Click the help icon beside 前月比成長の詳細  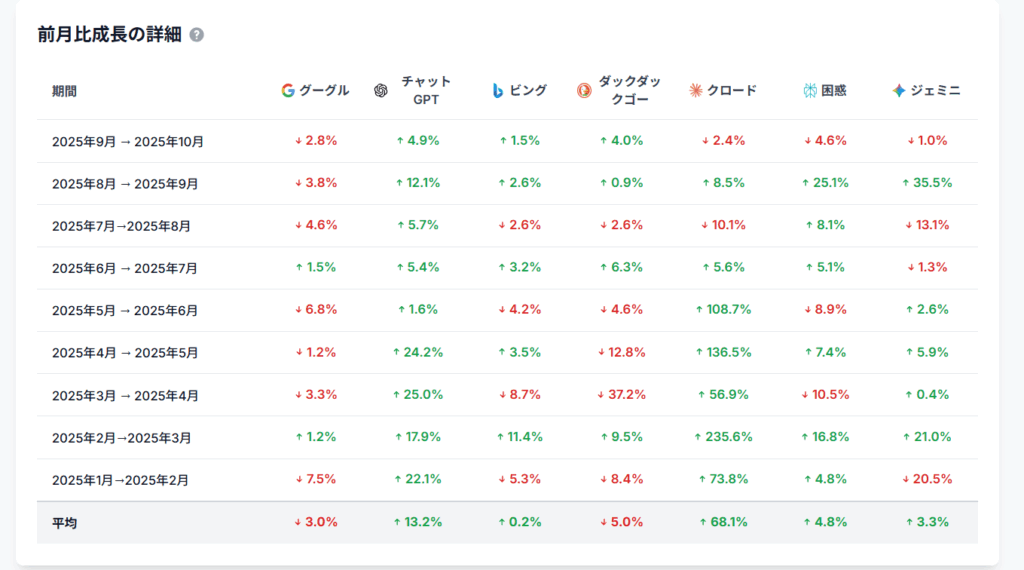(197, 35)
